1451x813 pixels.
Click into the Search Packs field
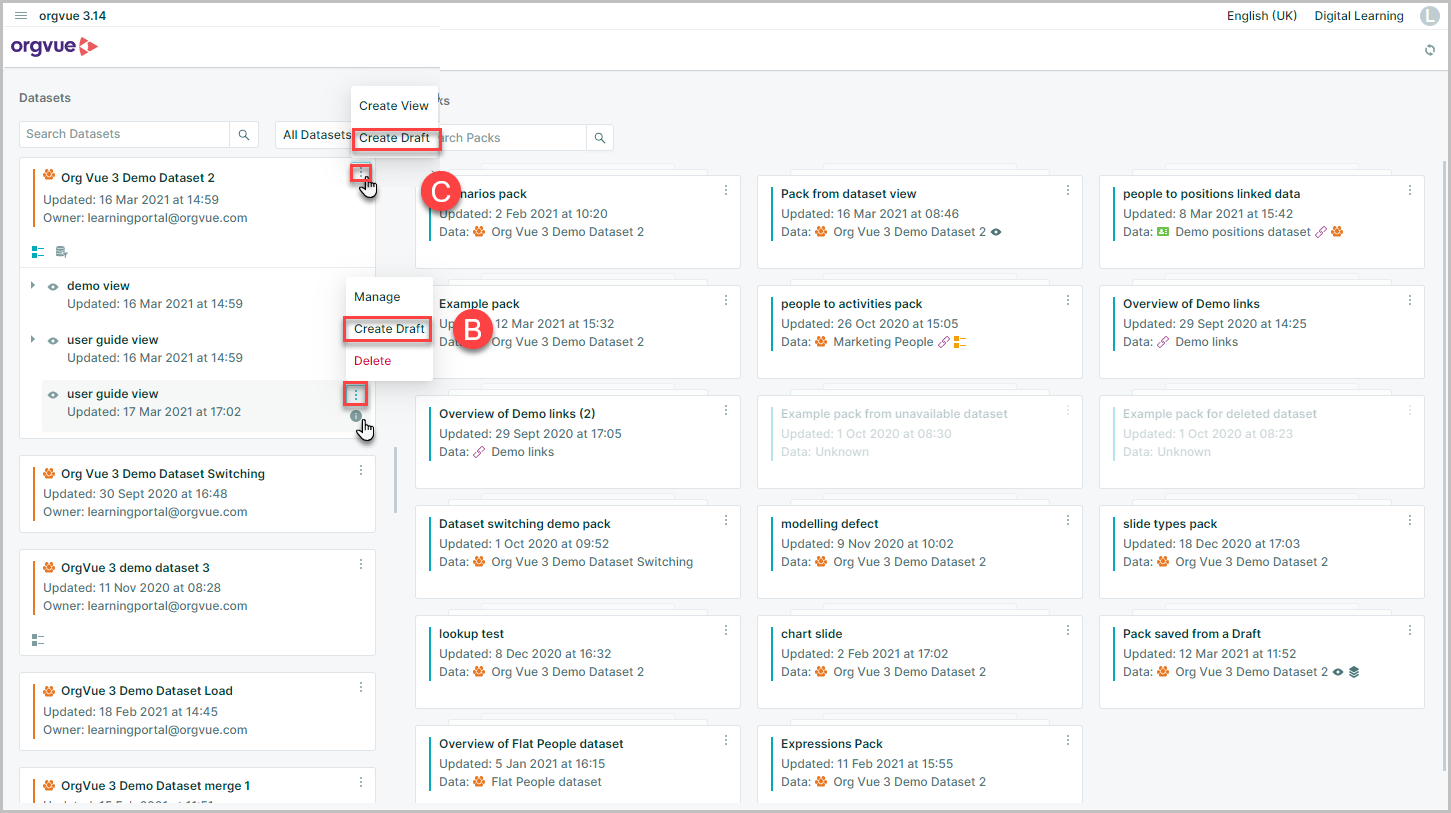(510, 138)
